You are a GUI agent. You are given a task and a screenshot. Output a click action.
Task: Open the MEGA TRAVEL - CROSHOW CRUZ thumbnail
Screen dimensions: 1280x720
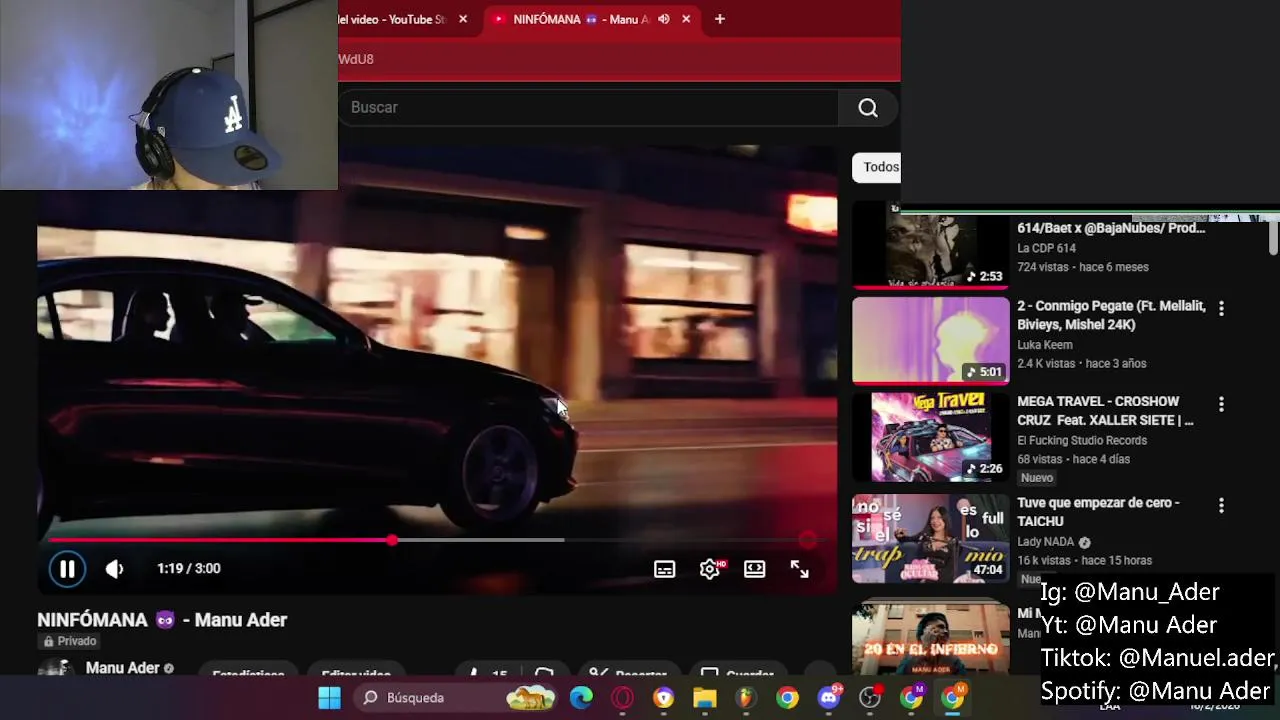931,437
